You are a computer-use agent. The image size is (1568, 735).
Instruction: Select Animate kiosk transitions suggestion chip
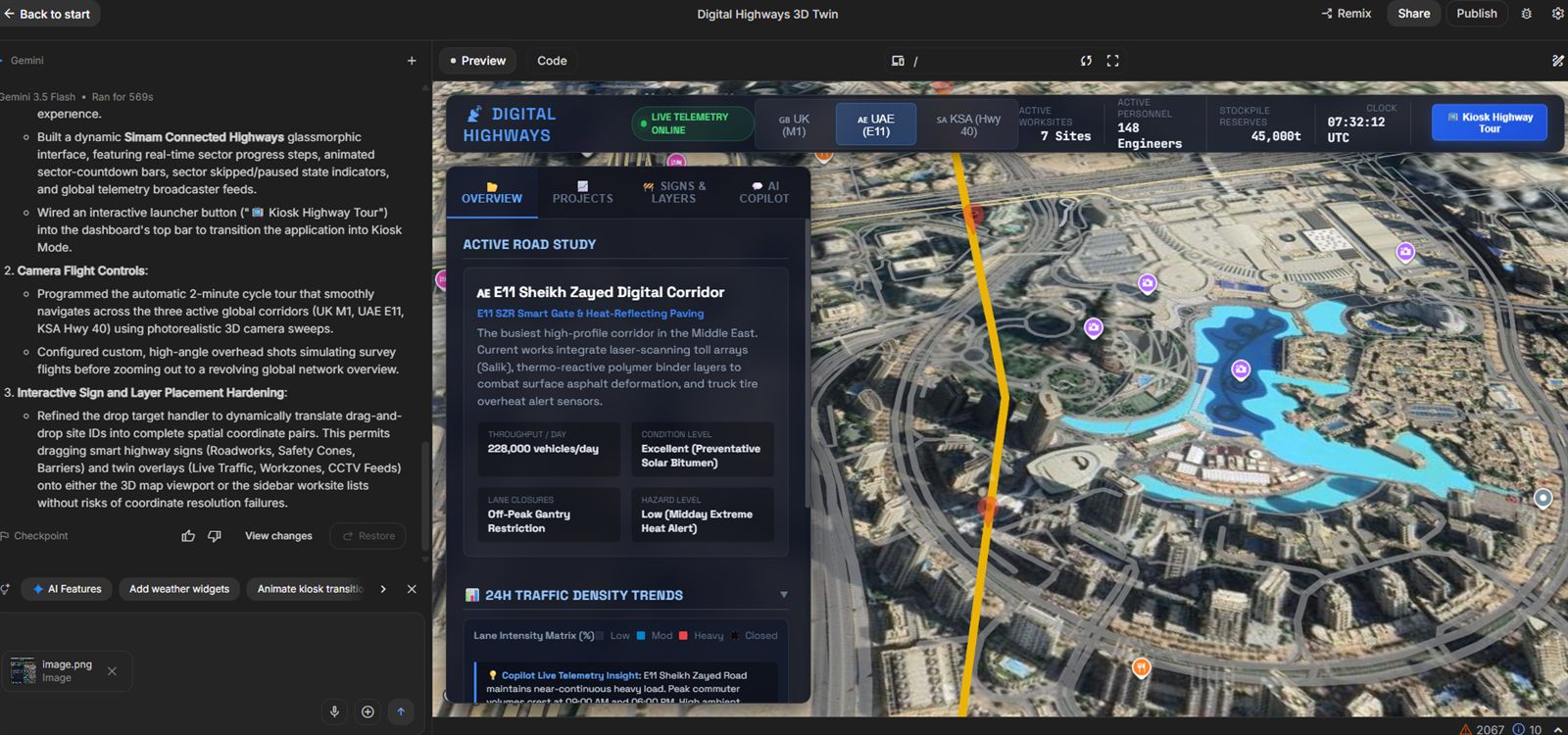[x=310, y=589]
